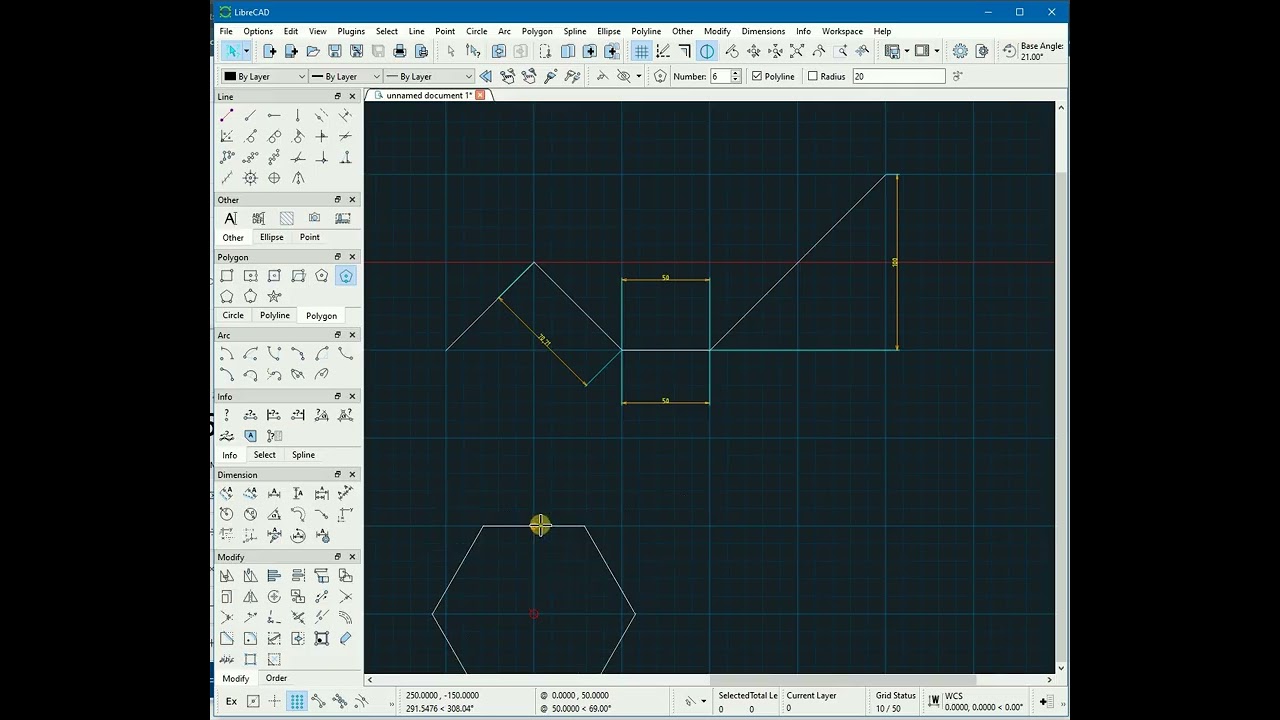The height and width of the screenshot is (720, 1280).
Task: Toggle Snap on Endpoints button
Action: pos(319,702)
